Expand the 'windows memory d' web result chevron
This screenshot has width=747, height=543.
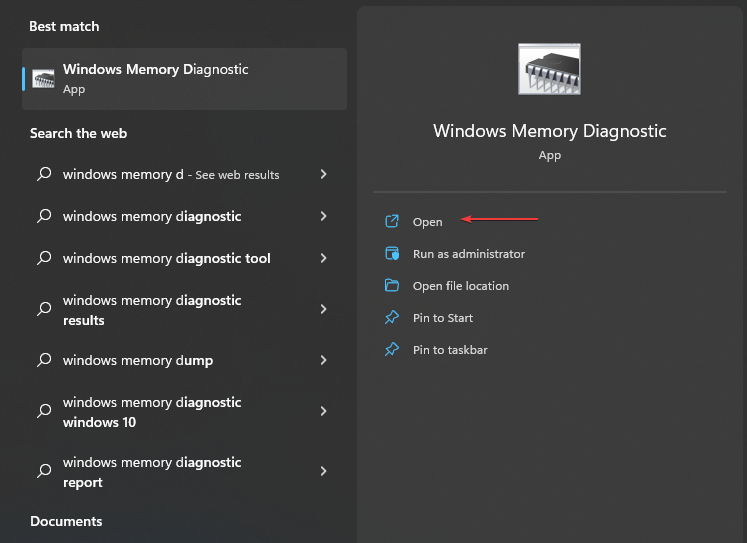323,174
